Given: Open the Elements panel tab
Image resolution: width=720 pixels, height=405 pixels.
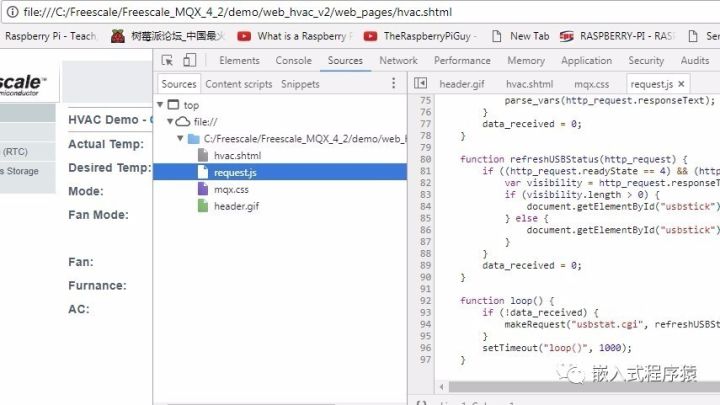Looking at the screenshot, I should click(239, 61).
